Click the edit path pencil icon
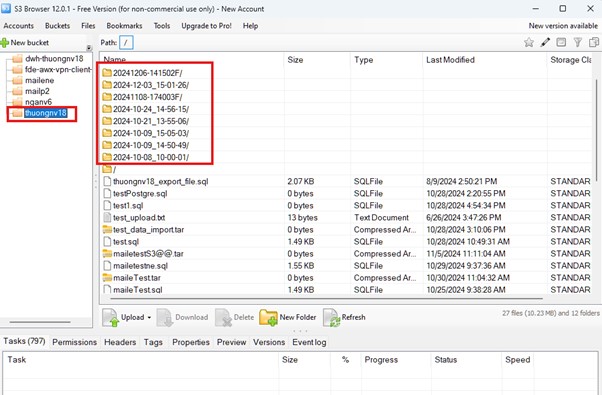The height and width of the screenshot is (395, 602). click(x=545, y=42)
